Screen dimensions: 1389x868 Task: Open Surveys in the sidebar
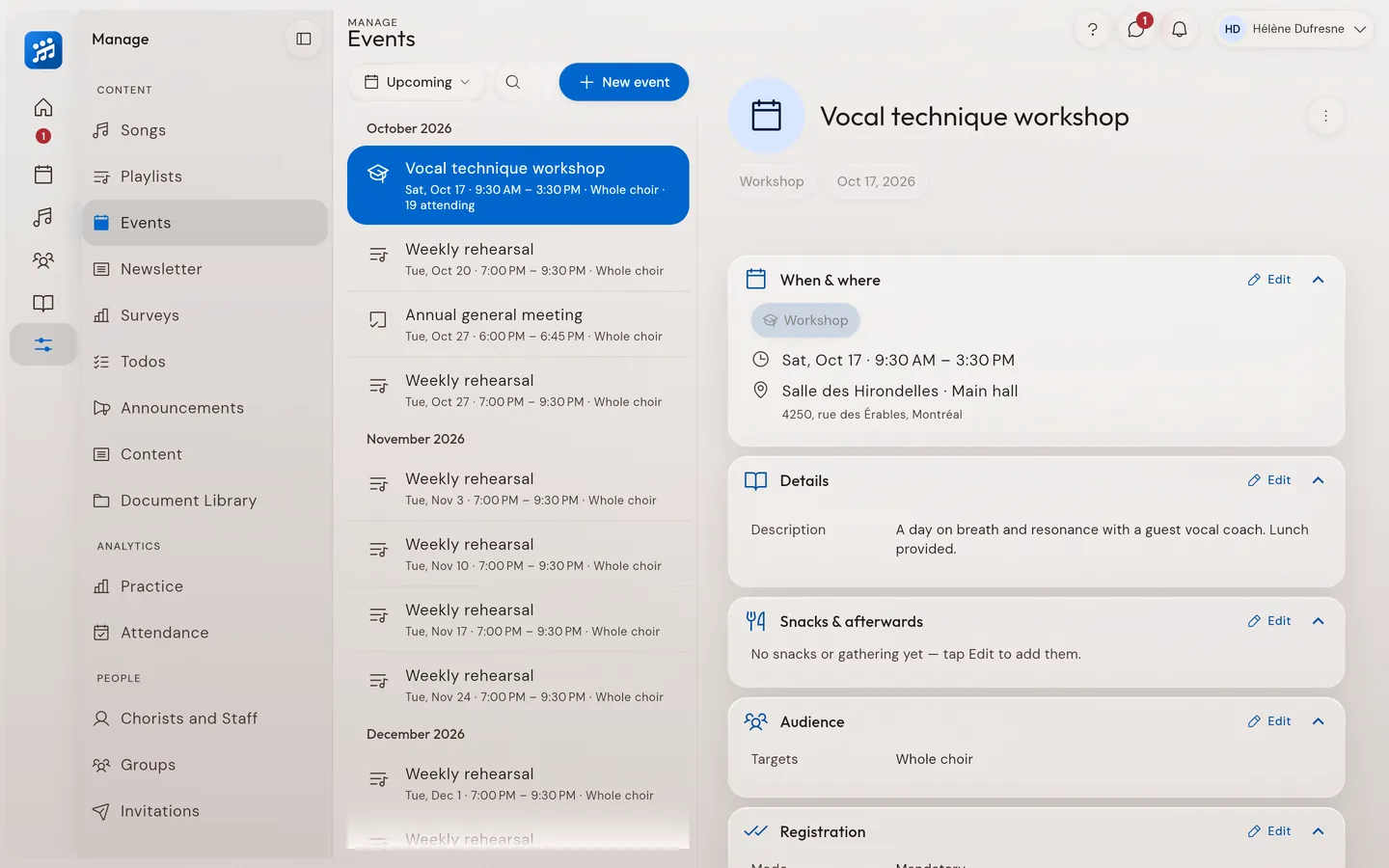click(204, 315)
